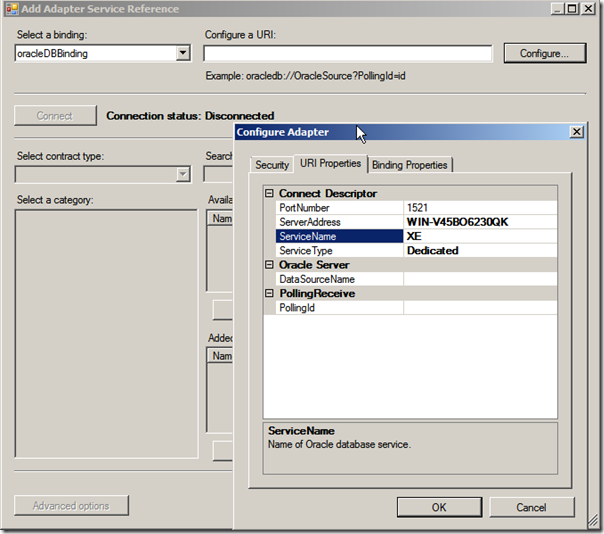Click the empty PollingId value field
The height and width of the screenshot is (534, 604).
(x=480, y=307)
